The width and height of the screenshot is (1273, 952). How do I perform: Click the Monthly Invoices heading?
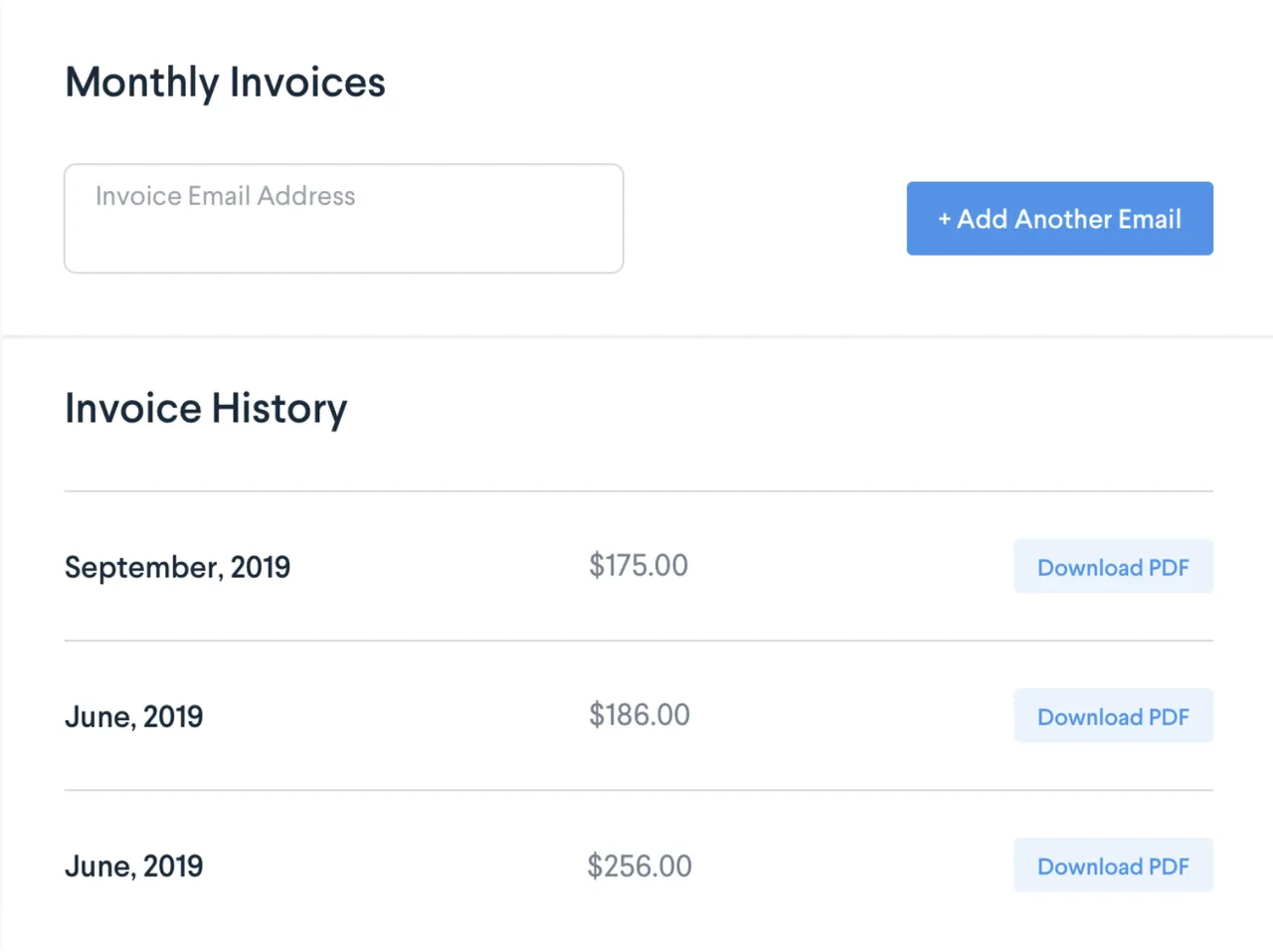point(225,83)
